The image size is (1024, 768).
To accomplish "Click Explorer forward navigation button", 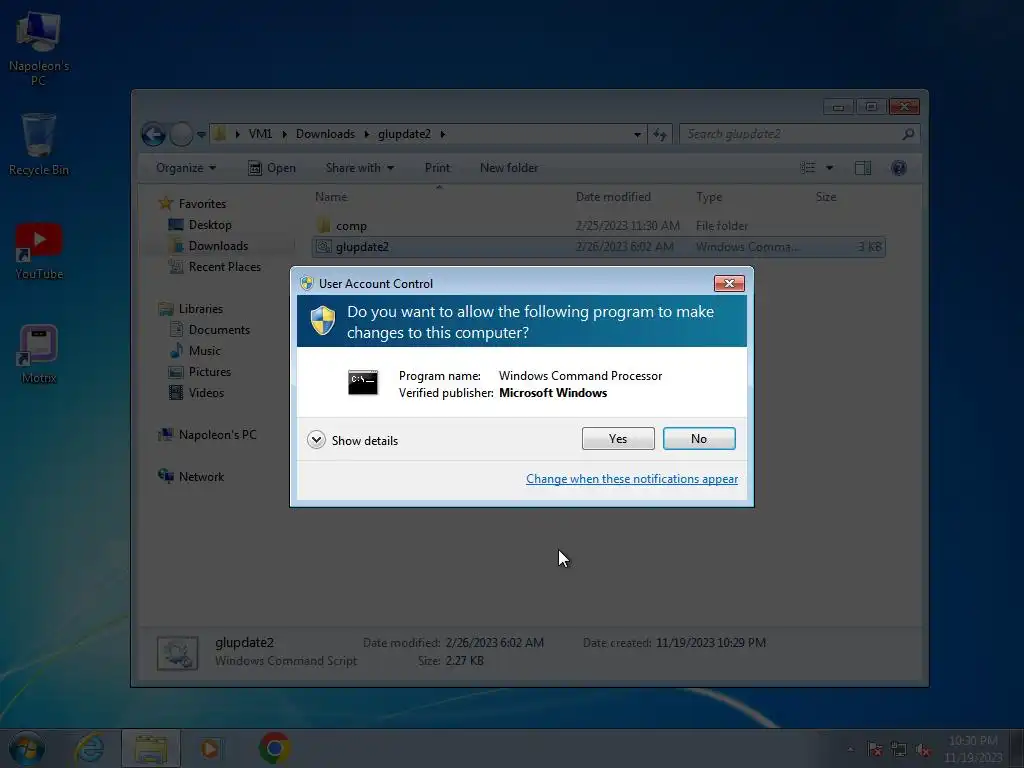I will [181, 135].
